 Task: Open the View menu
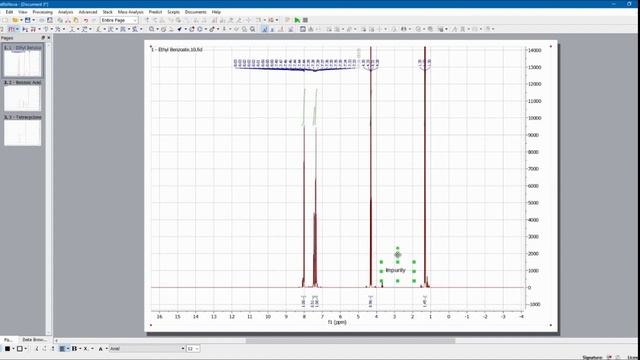[x=22, y=12]
